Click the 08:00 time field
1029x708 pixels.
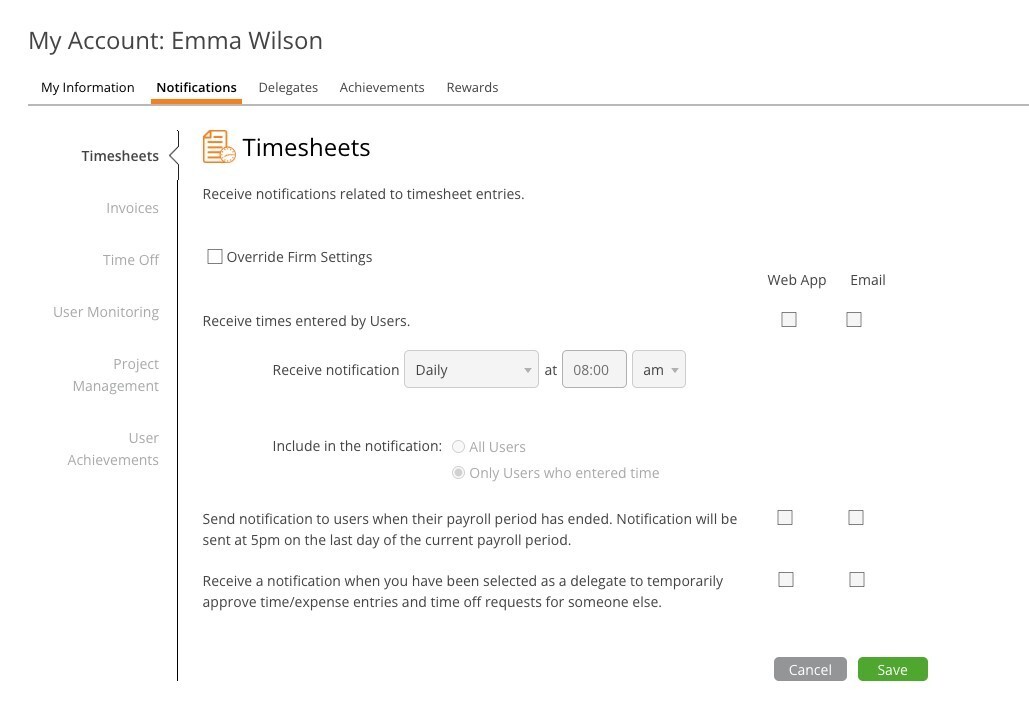(x=594, y=369)
